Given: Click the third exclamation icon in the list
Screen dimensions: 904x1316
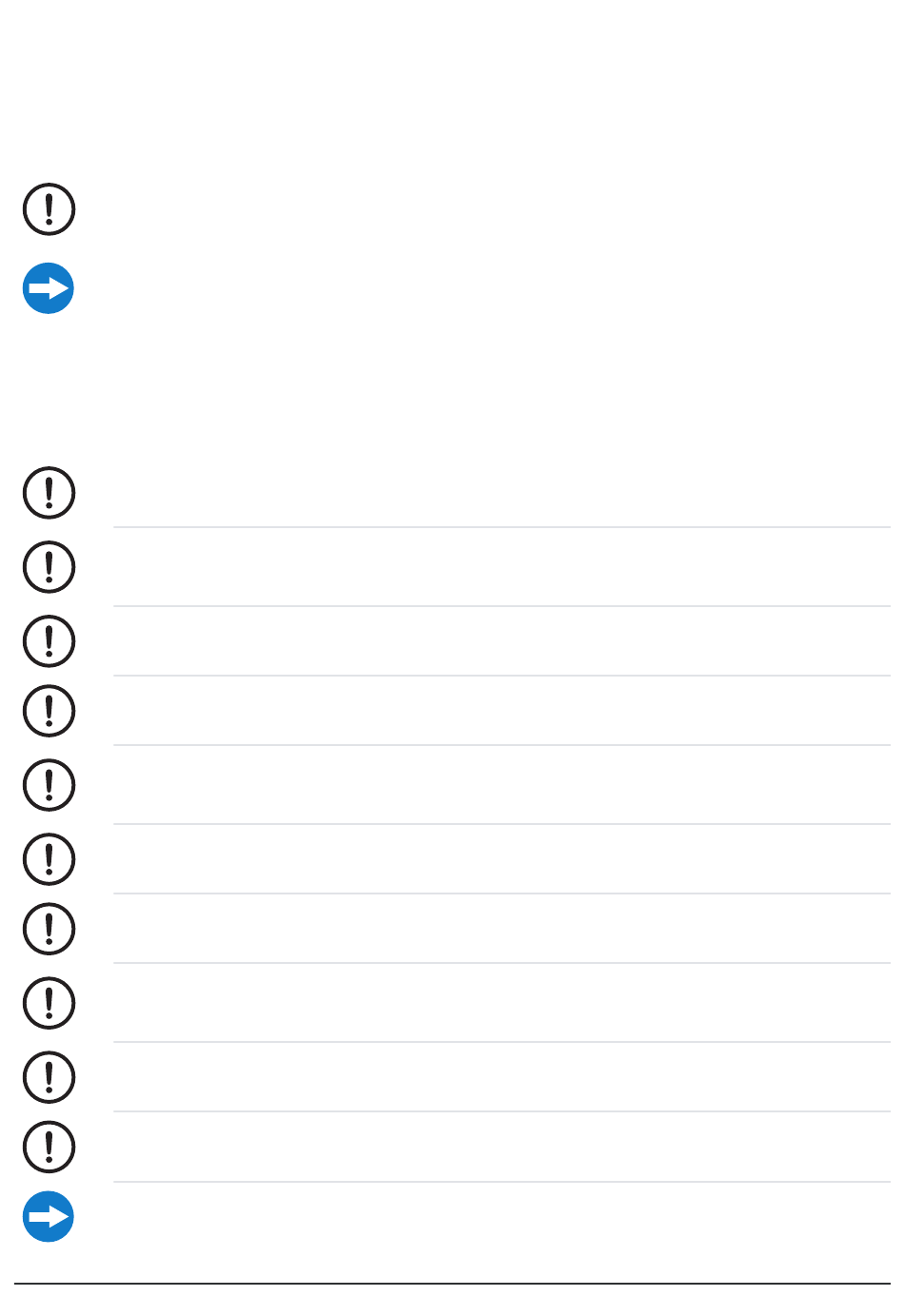Looking at the screenshot, I should (49, 641).
